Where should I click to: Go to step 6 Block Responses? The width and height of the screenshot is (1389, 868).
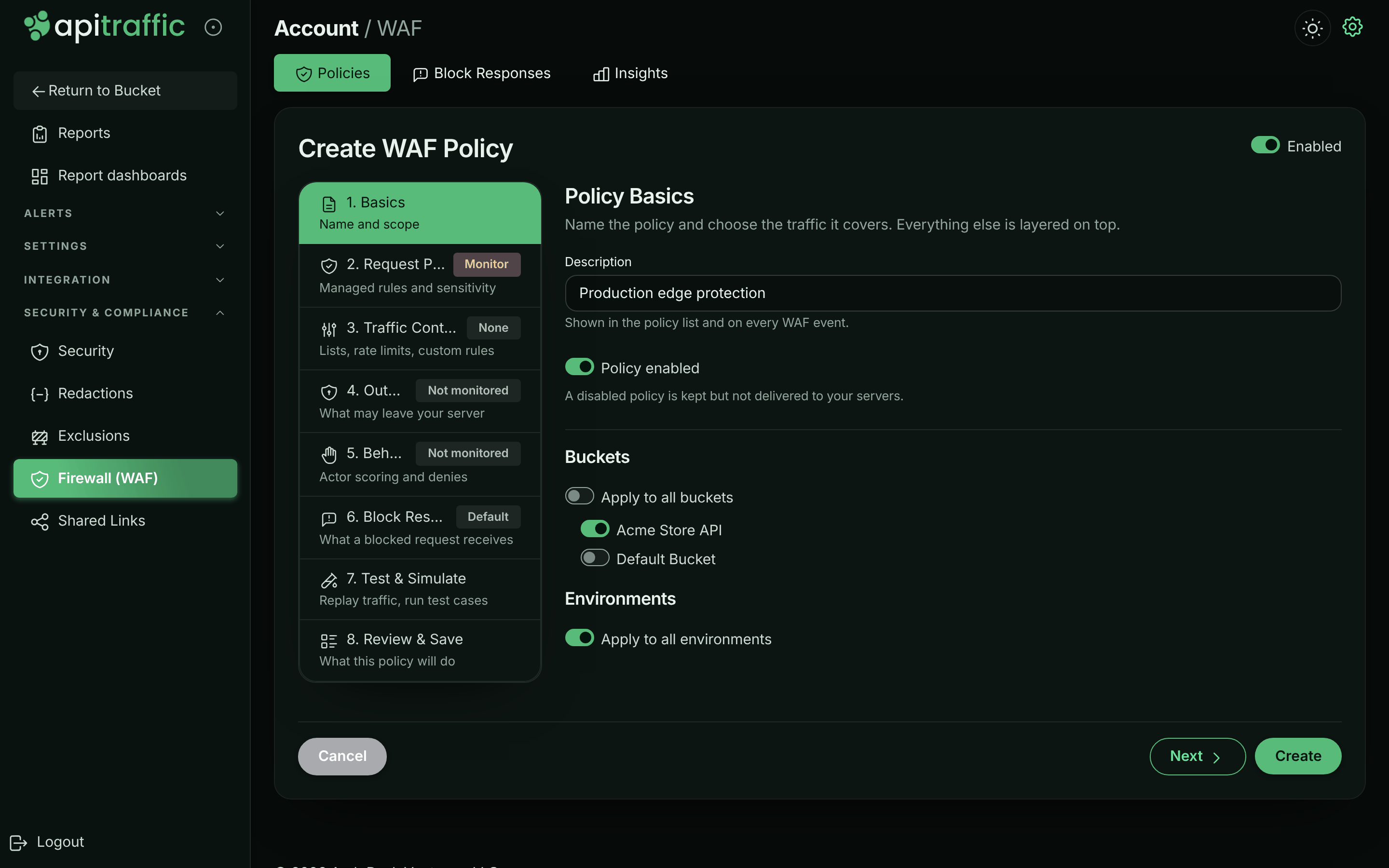[x=420, y=528]
